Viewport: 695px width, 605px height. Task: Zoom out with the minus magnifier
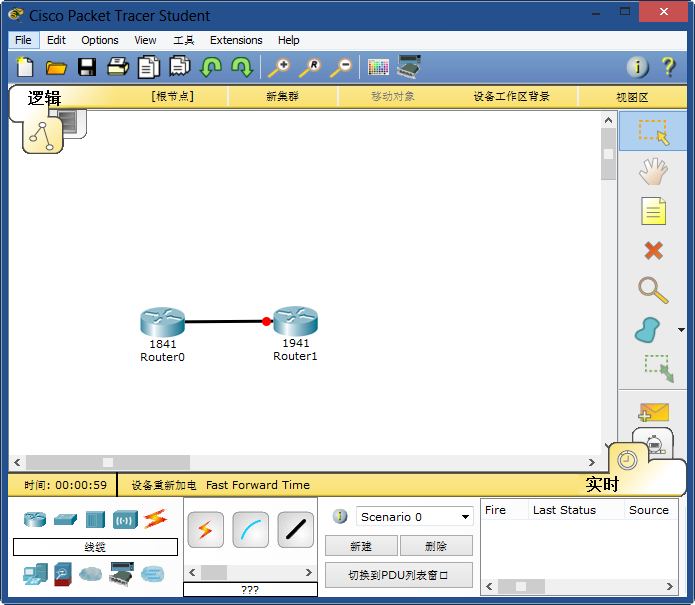pos(341,67)
